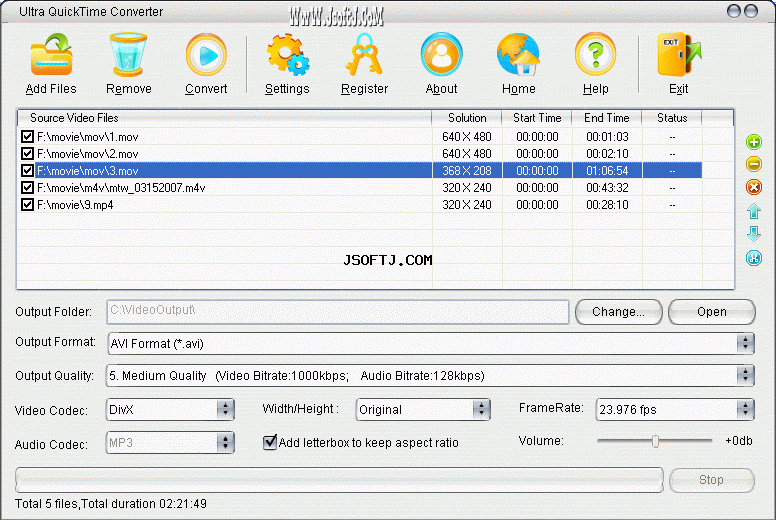
Task: Click the red X clear icon beside list
Action: pos(754,187)
